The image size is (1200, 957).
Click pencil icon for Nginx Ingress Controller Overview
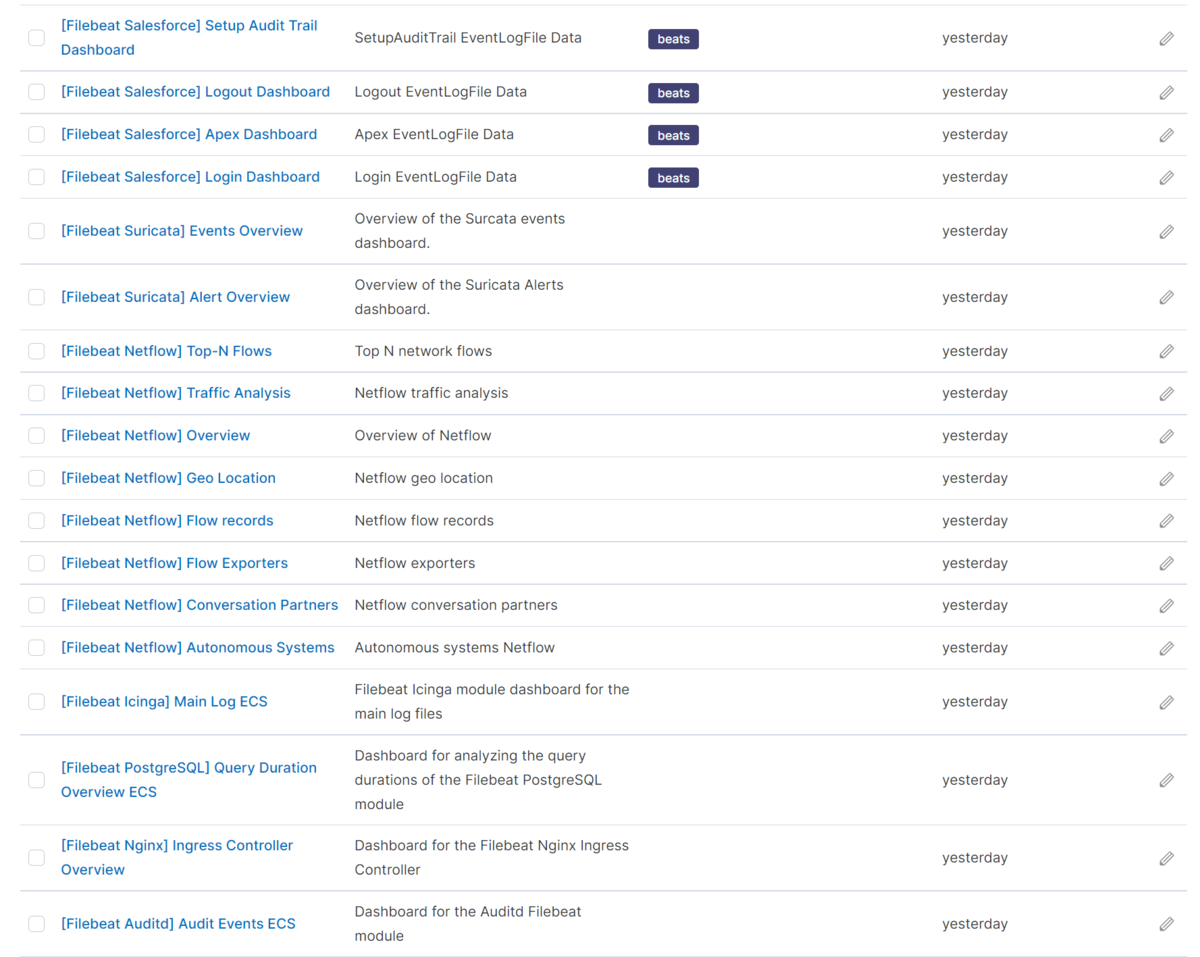pos(1166,858)
